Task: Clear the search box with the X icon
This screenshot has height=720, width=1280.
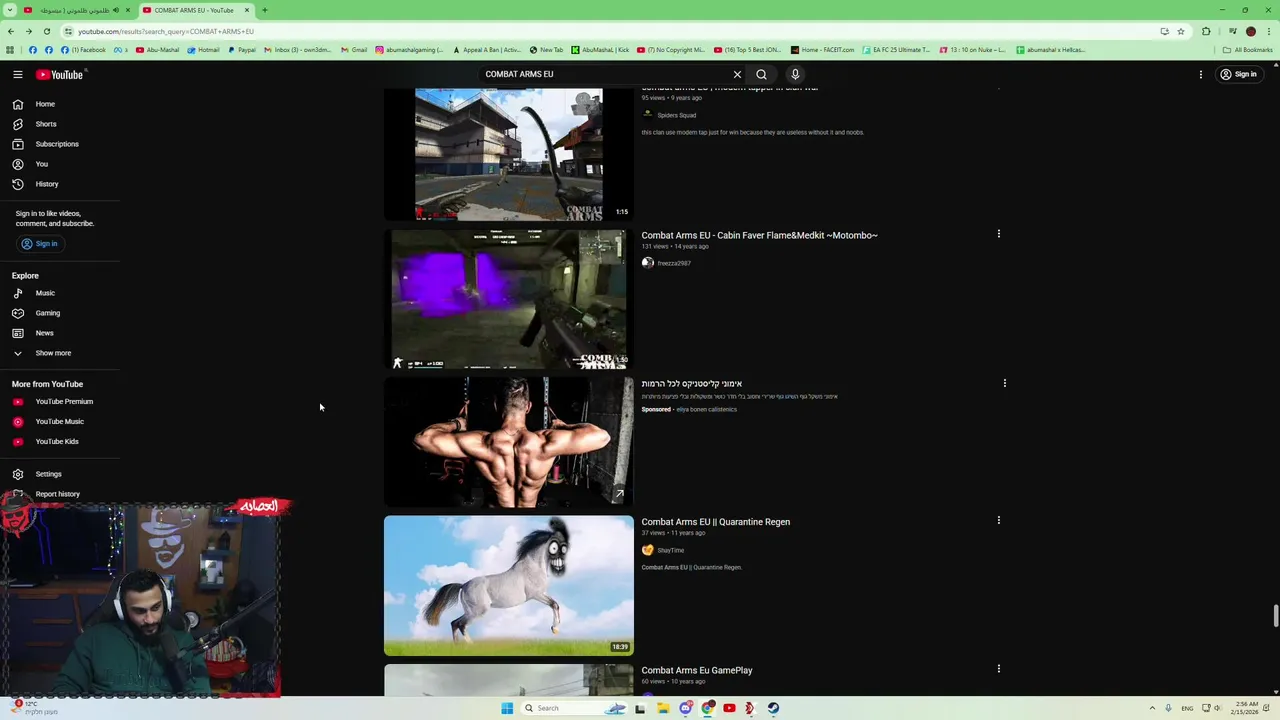Action: pyautogui.click(x=737, y=74)
